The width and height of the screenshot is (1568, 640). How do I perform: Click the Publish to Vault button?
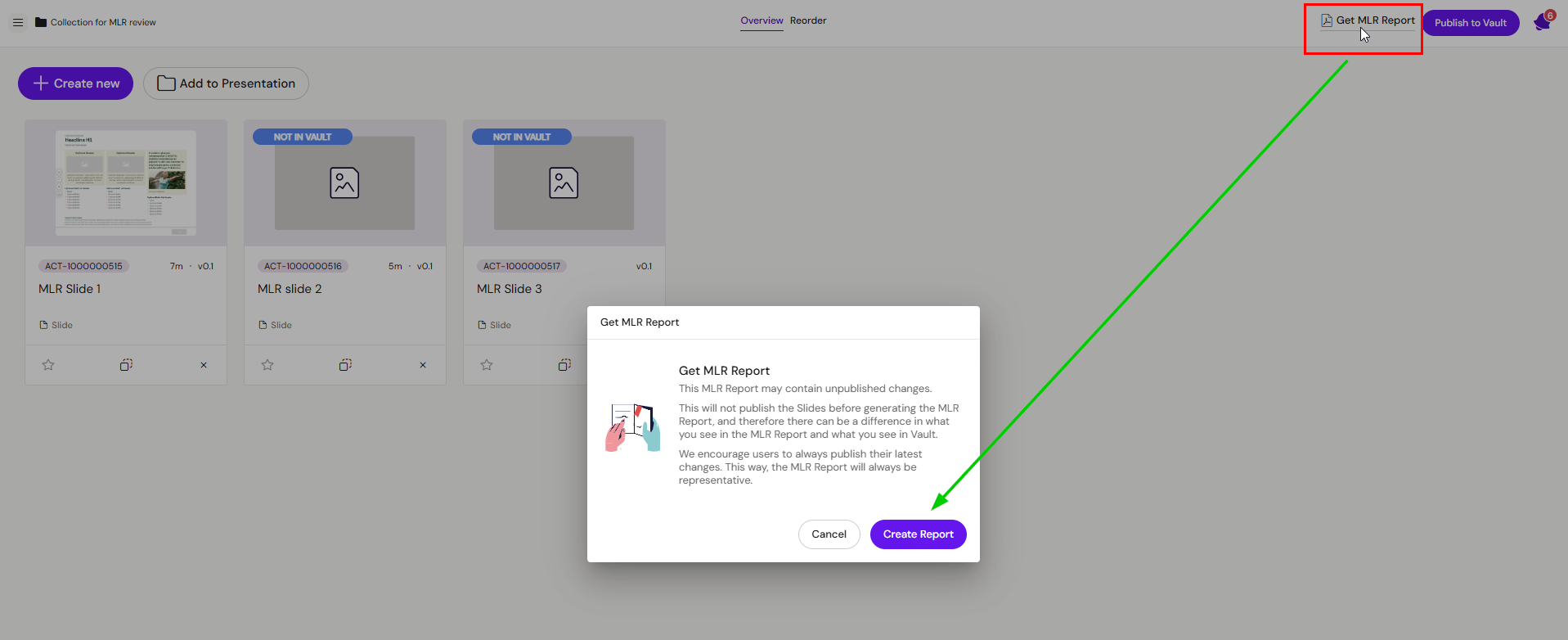point(1470,23)
